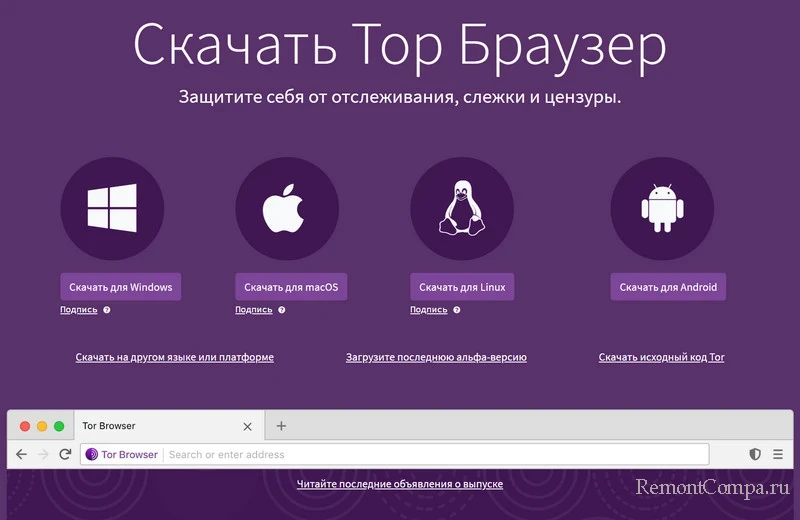Open Читайте последние объявления о выпуске link
The width and height of the screenshot is (800, 520).
[x=400, y=484]
